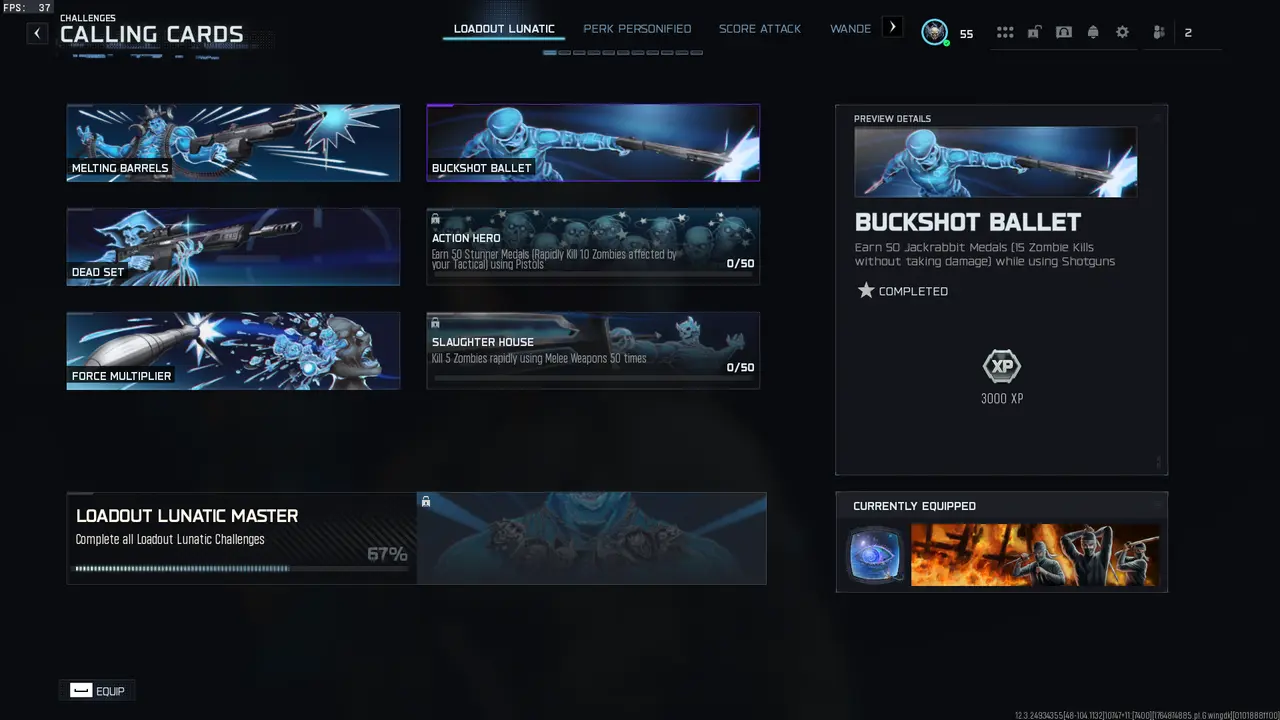The width and height of the screenshot is (1280, 720).
Task: Click the Preview Details heading
Action: click(892, 119)
